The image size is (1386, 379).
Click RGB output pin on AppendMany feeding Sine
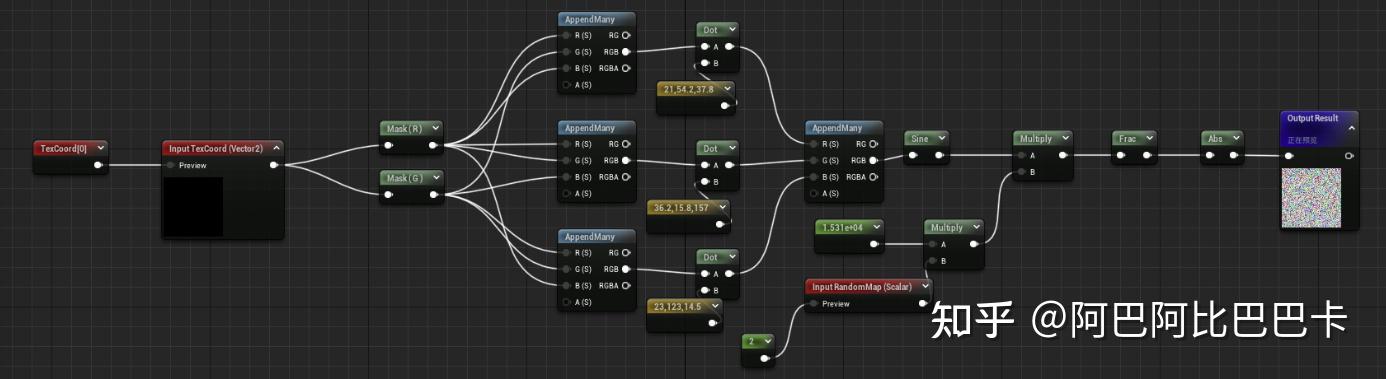pos(874,160)
